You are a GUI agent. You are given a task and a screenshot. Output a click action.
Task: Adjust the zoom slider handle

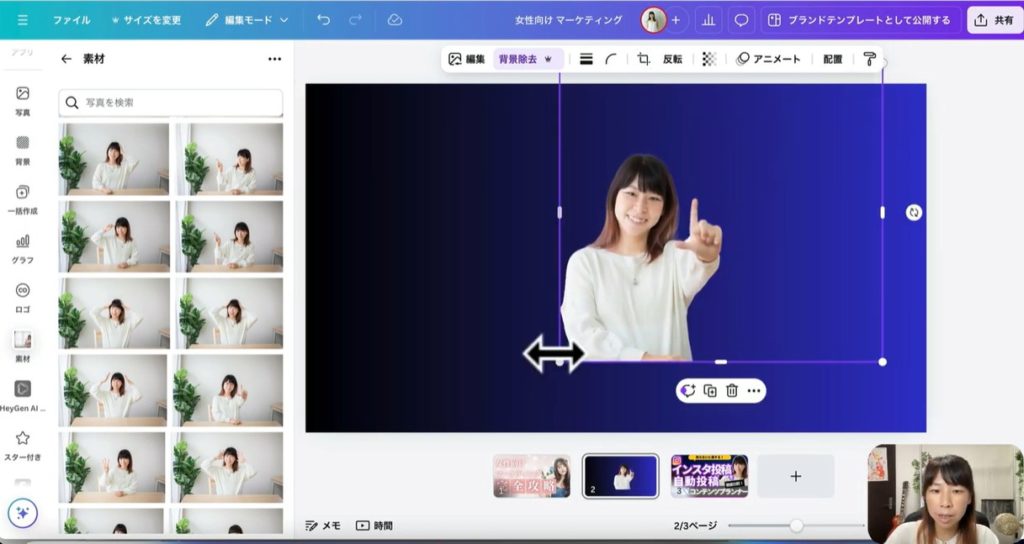coord(796,525)
